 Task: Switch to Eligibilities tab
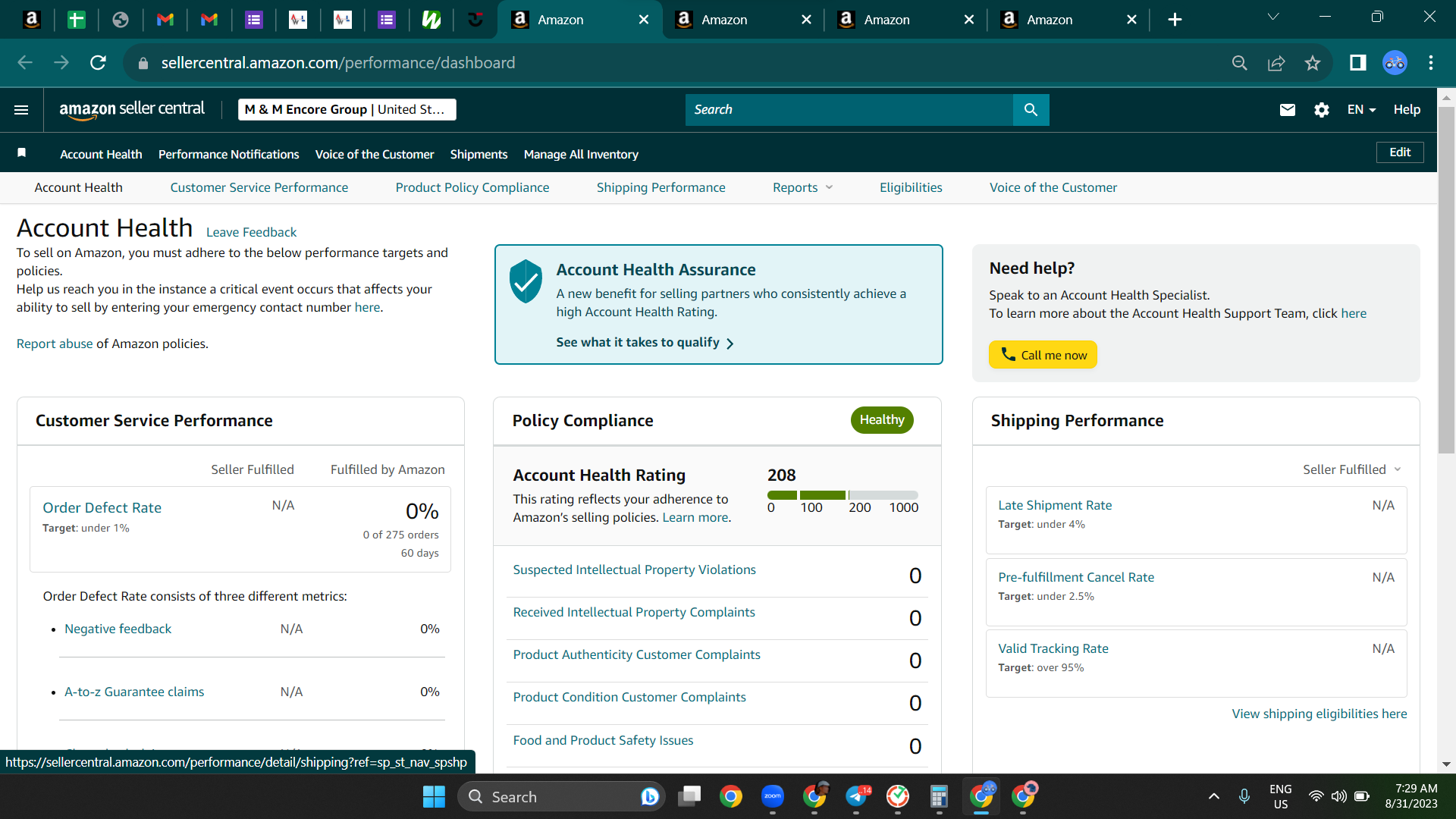[911, 187]
